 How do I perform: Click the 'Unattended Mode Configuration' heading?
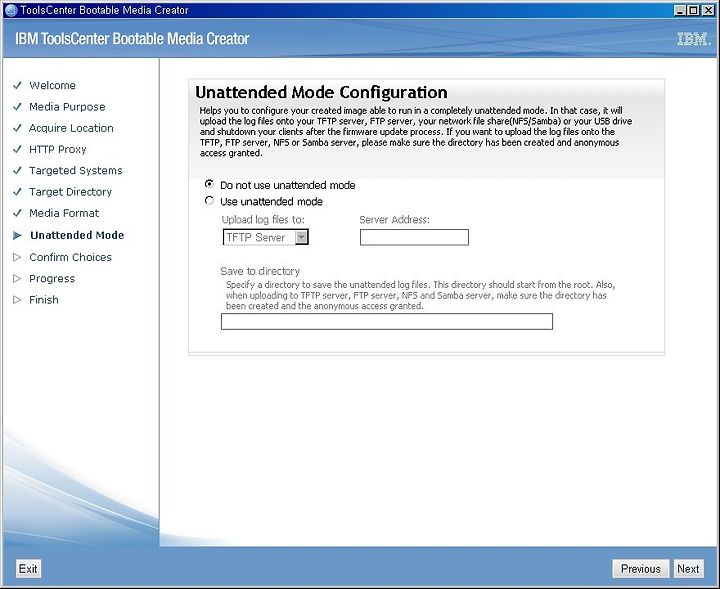[321, 92]
